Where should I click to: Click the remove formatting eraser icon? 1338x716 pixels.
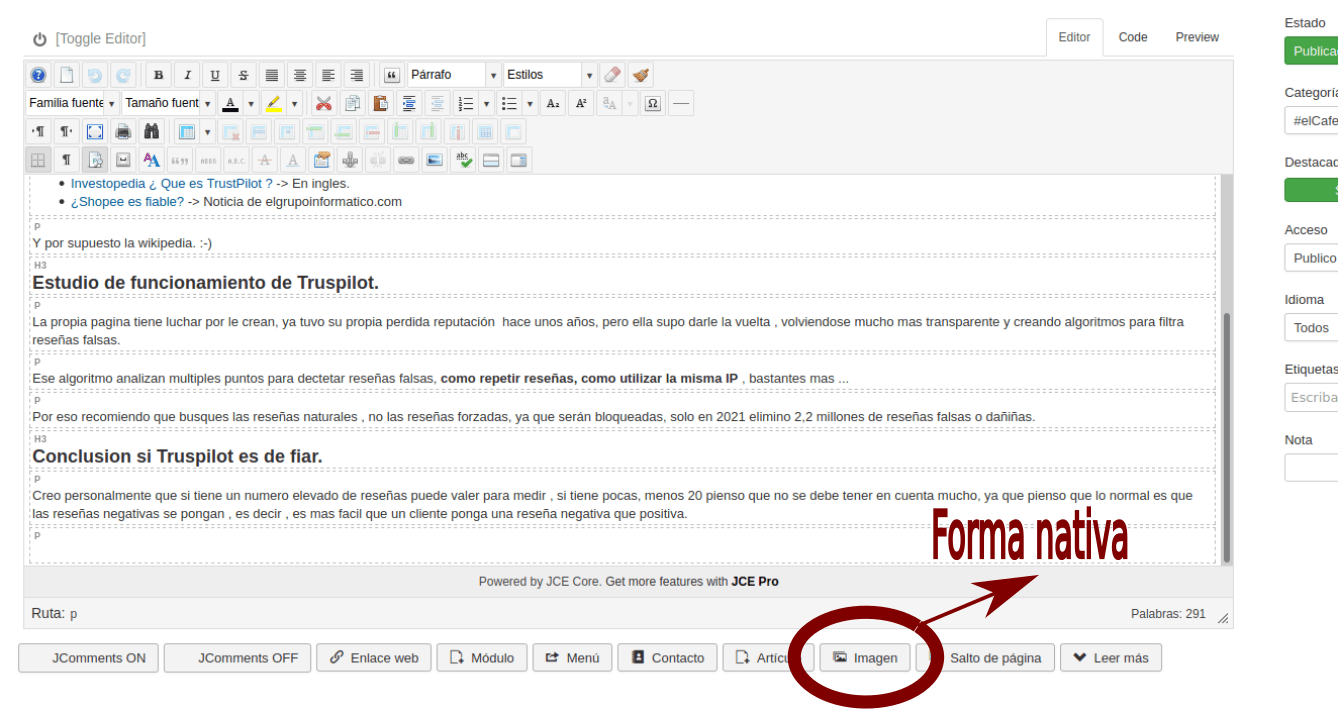click(613, 75)
